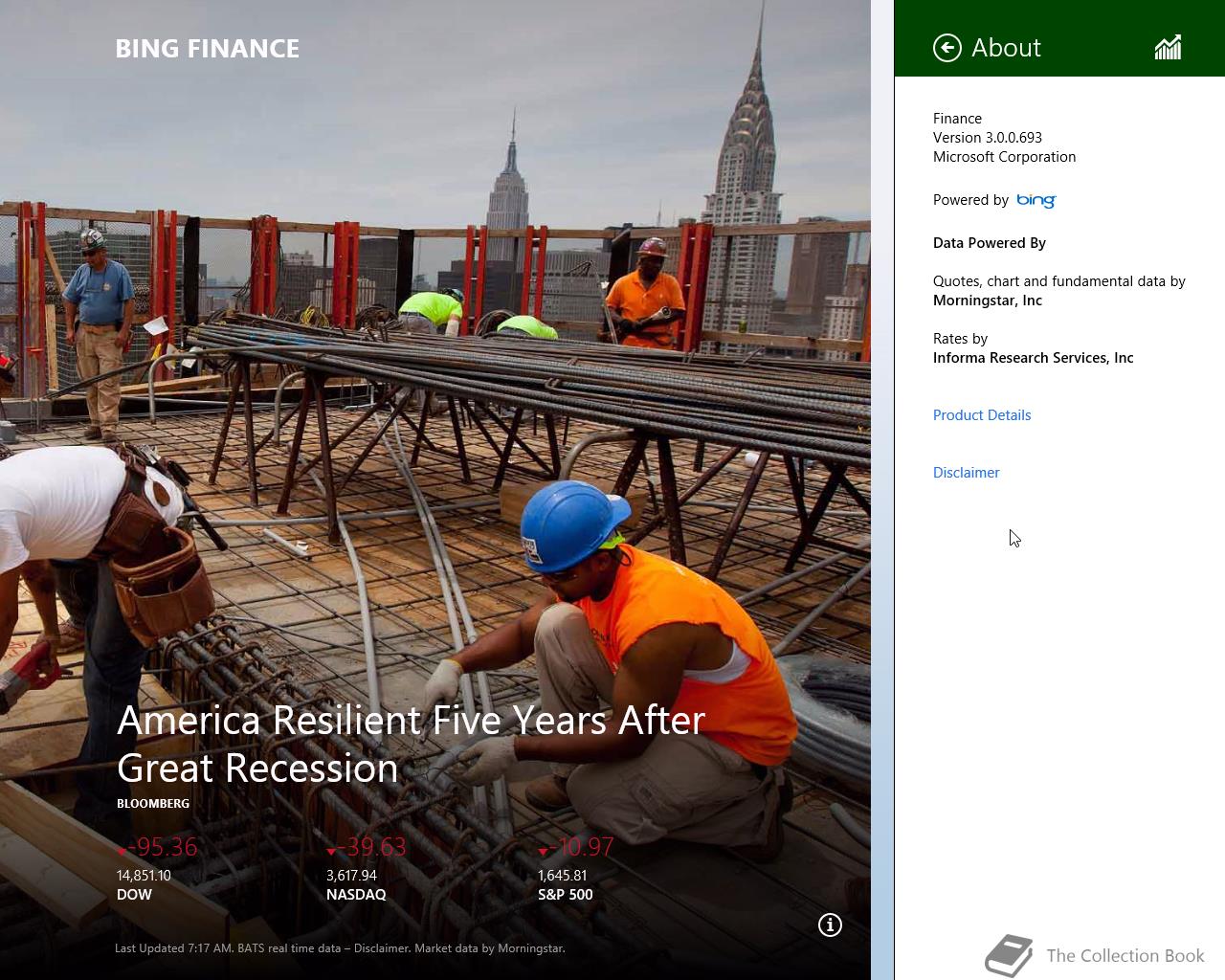
Task: Click the 14,851.10 DOW value
Action: pyautogui.click(x=144, y=876)
